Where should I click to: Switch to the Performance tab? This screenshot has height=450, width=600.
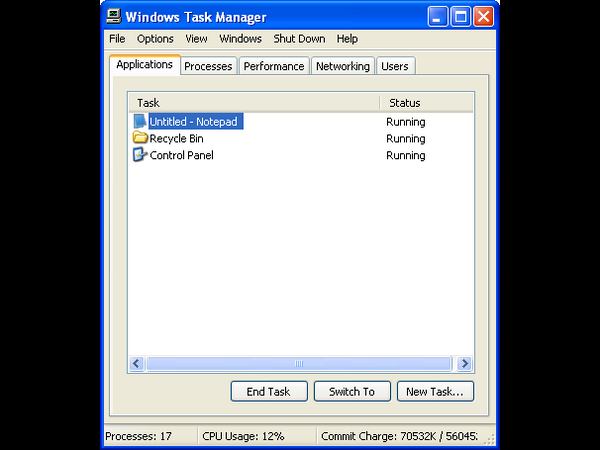[273, 66]
